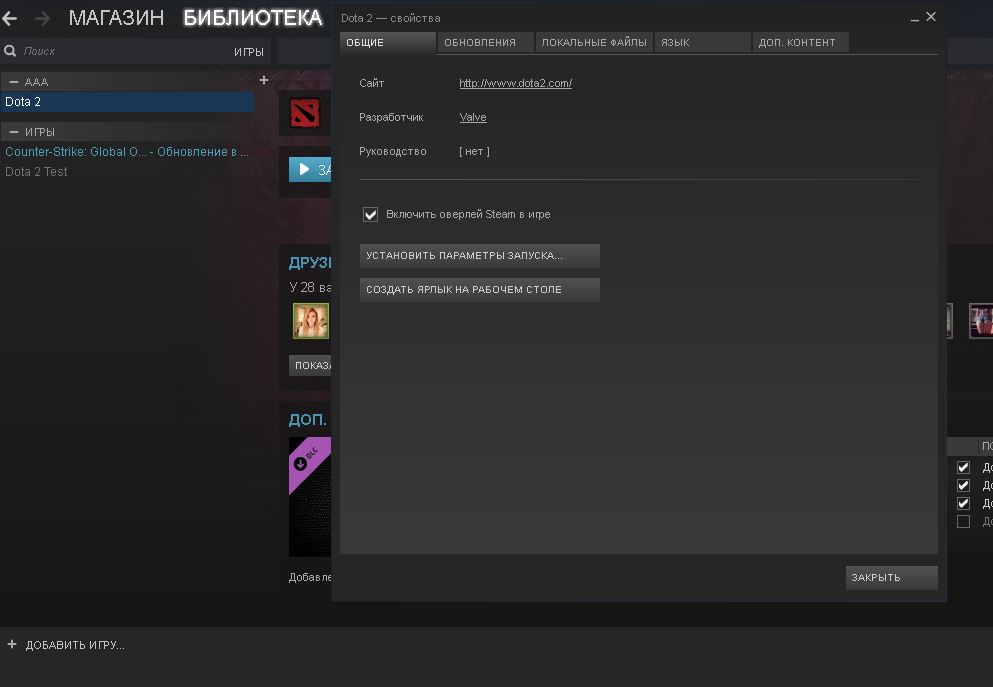Enable the unchecked fourth DLC checkbox
This screenshot has width=993, height=687.
tap(963, 522)
